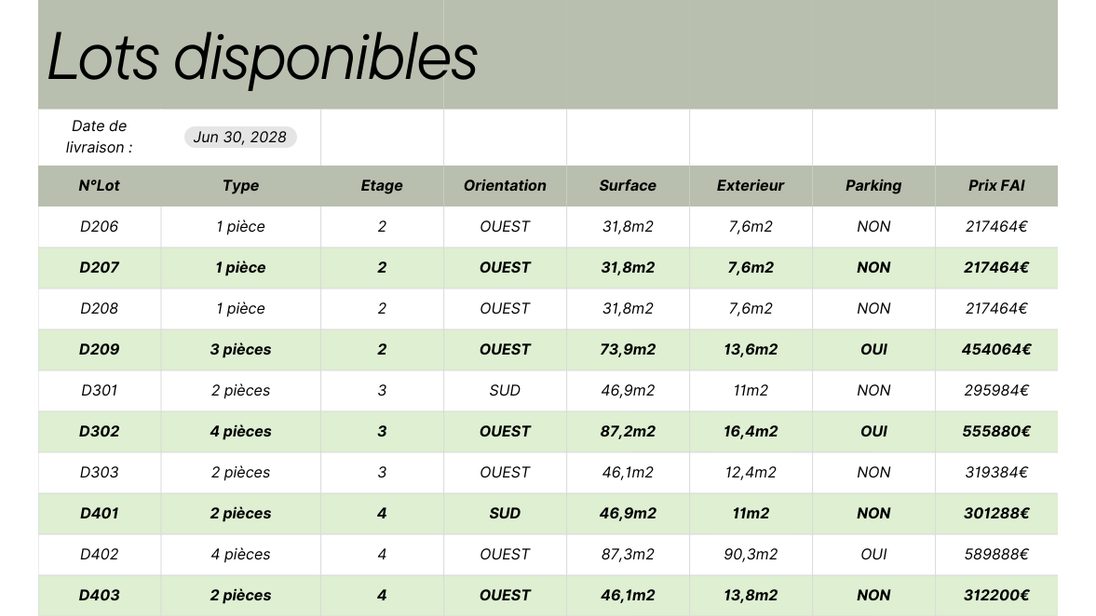1096x616 pixels.
Task: Select the Orientation column header
Action: pyautogui.click(x=505, y=186)
